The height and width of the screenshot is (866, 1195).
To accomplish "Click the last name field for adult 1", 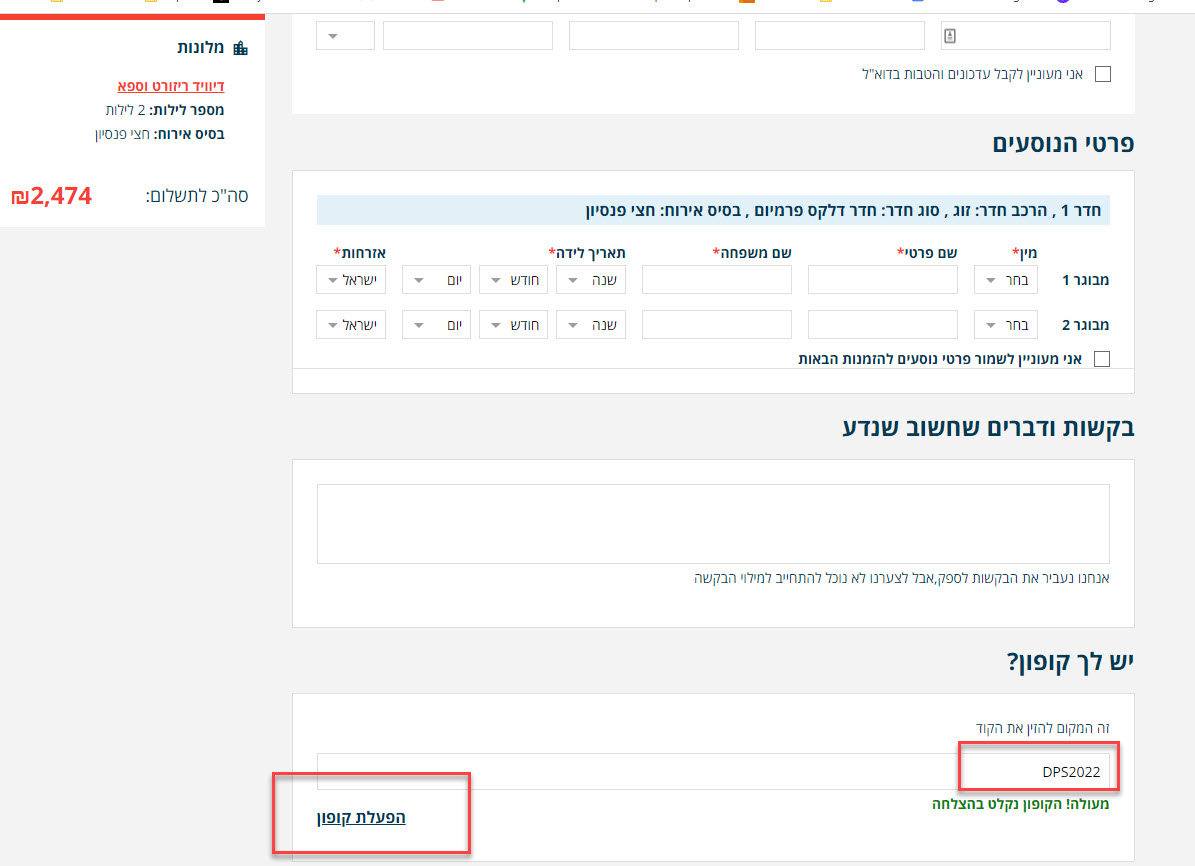I will 716,280.
